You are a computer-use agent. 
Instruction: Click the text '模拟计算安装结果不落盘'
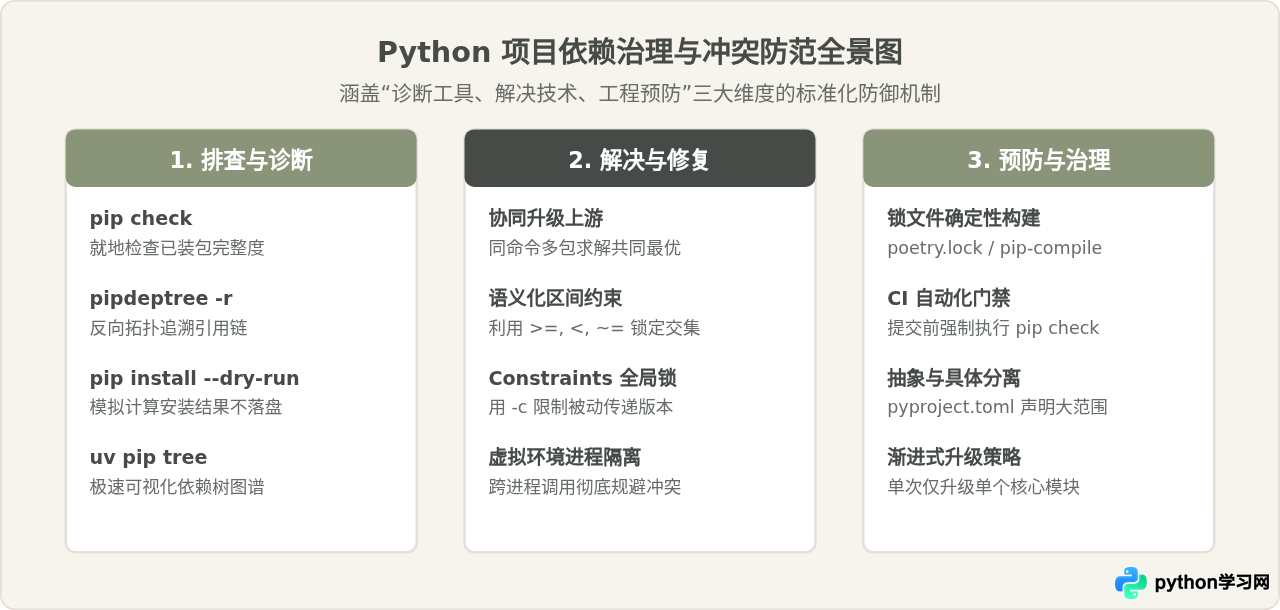point(186,407)
